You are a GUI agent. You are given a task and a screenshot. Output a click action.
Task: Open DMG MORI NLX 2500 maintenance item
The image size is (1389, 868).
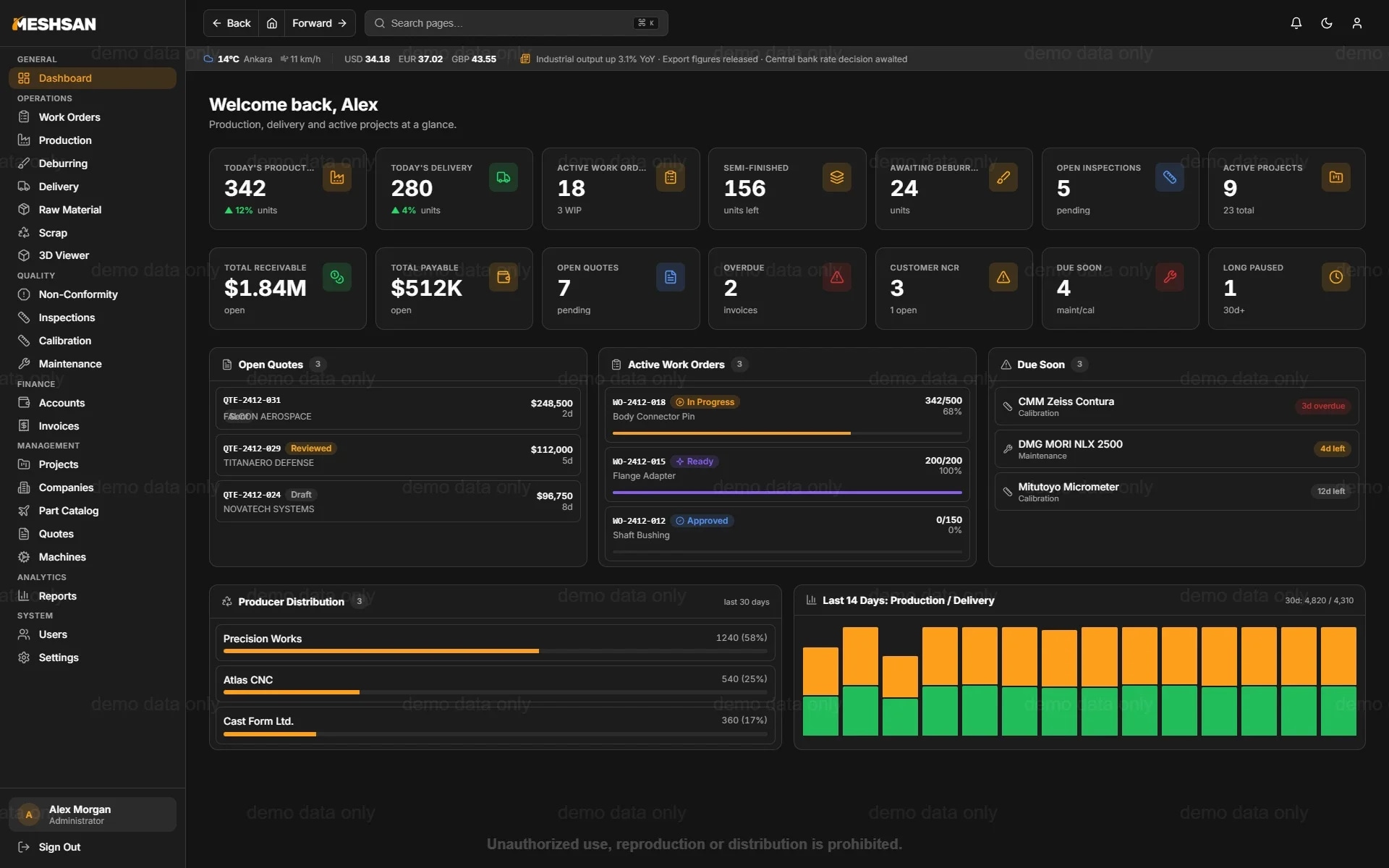click(1176, 449)
